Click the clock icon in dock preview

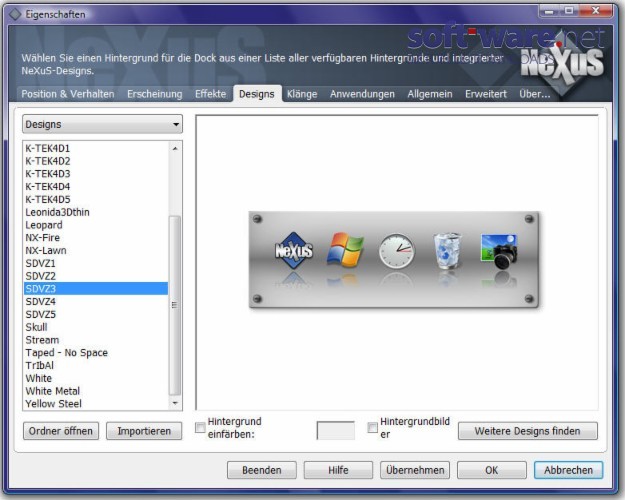pyautogui.click(x=396, y=251)
